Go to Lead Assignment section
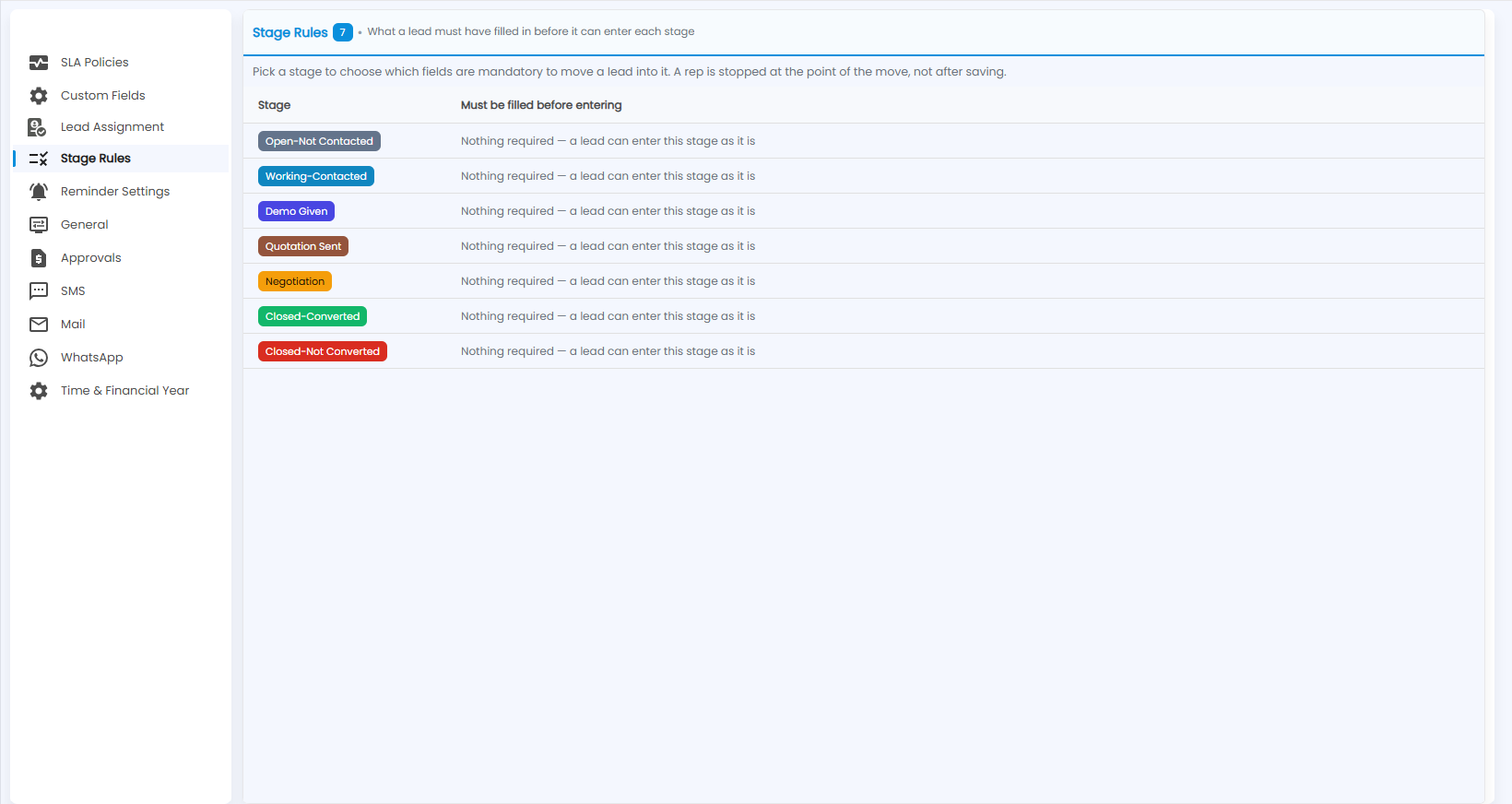Image resolution: width=1512 pixels, height=804 pixels. (112, 127)
